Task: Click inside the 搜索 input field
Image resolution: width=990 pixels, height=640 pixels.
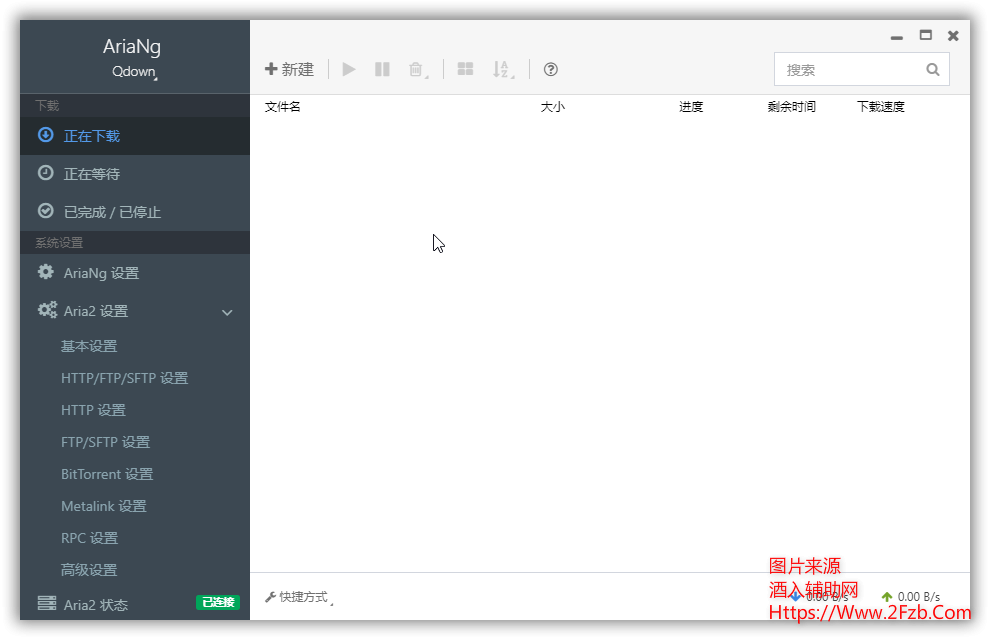Action: (x=850, y=69)
